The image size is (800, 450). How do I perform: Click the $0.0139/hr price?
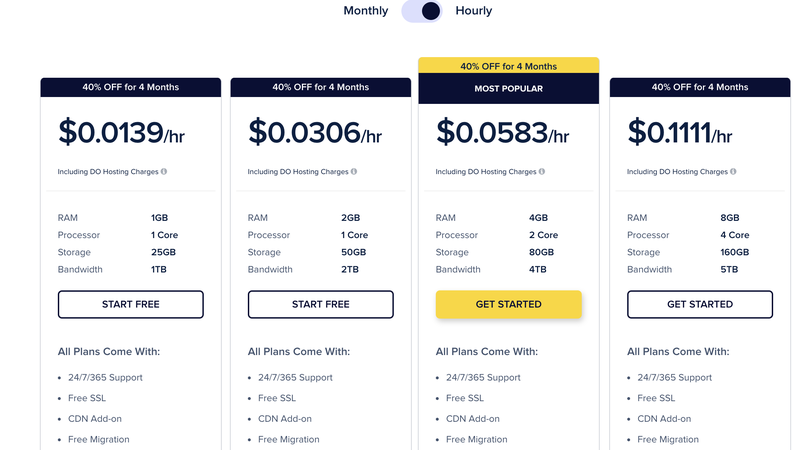[121, 132]
